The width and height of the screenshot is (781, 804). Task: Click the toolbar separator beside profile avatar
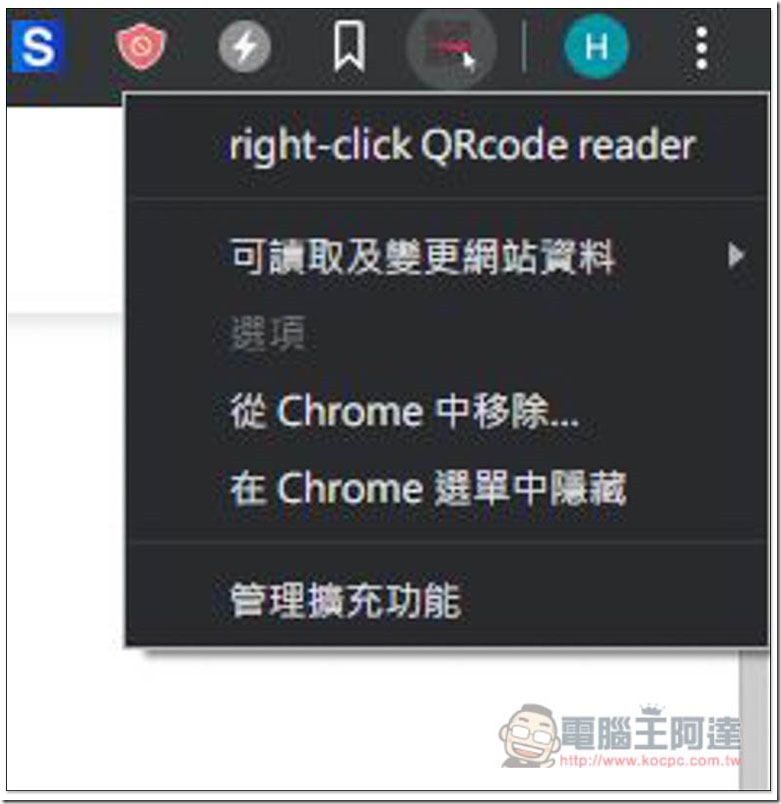pyautogui.click(x=524, y=47)
